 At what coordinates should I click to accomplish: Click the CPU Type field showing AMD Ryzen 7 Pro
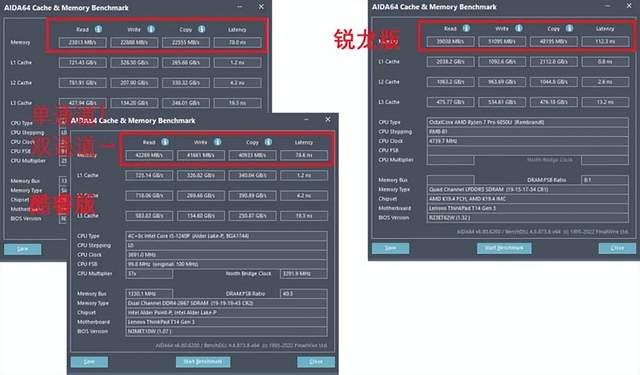point(528,122)
